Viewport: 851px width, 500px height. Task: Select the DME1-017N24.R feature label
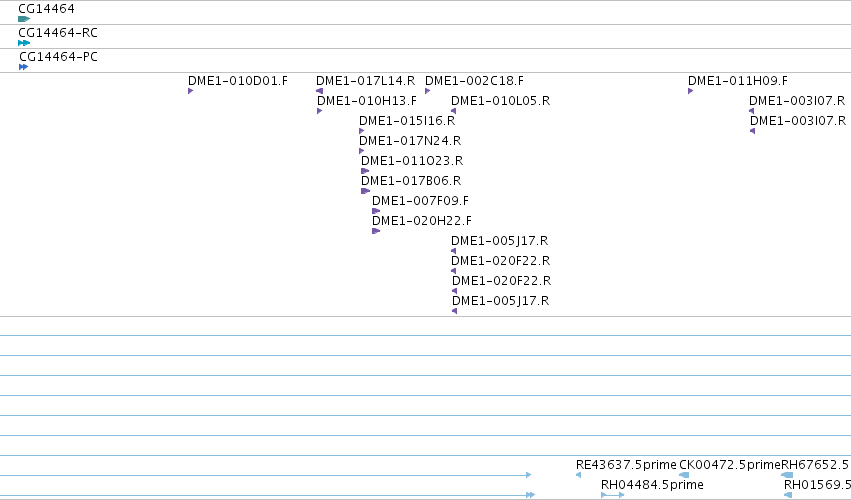[410, 141]
